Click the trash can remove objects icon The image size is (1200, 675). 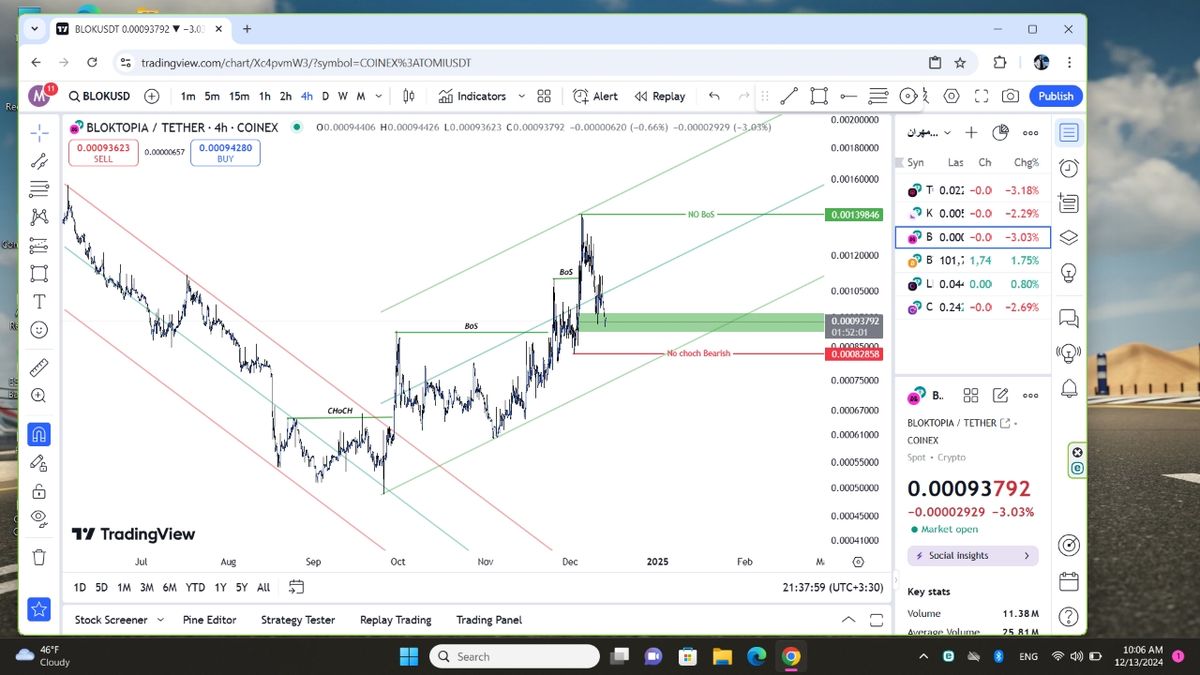tap(39, 557)
